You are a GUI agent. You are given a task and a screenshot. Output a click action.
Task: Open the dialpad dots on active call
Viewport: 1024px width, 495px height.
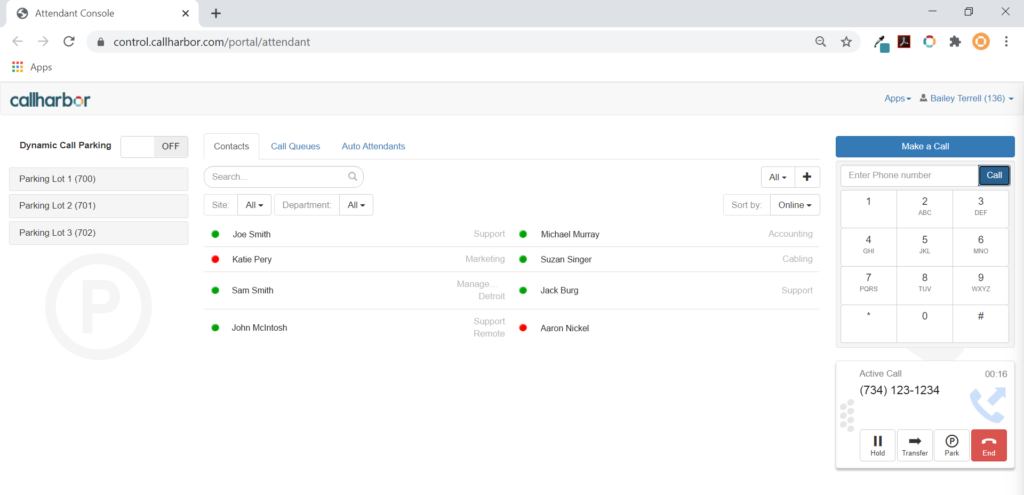pyautogui.click(x=847, y=415)
